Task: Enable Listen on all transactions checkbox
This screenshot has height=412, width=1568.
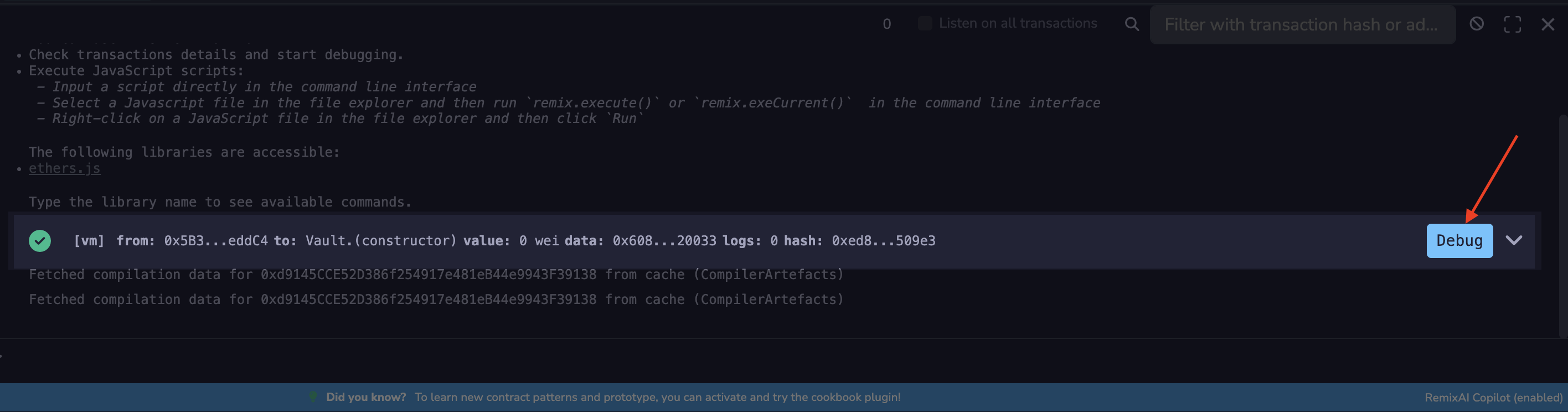Action: (x=924, y=23)
